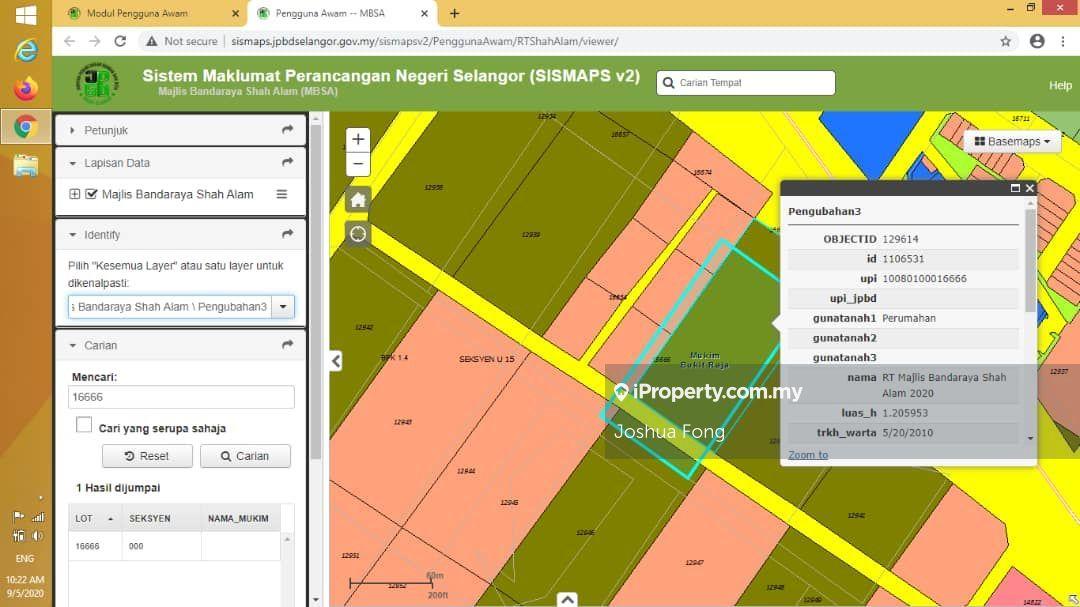Open Firefox from the taskbar
The width and height of the screenshot is (1080, 607).
(25, 88)
